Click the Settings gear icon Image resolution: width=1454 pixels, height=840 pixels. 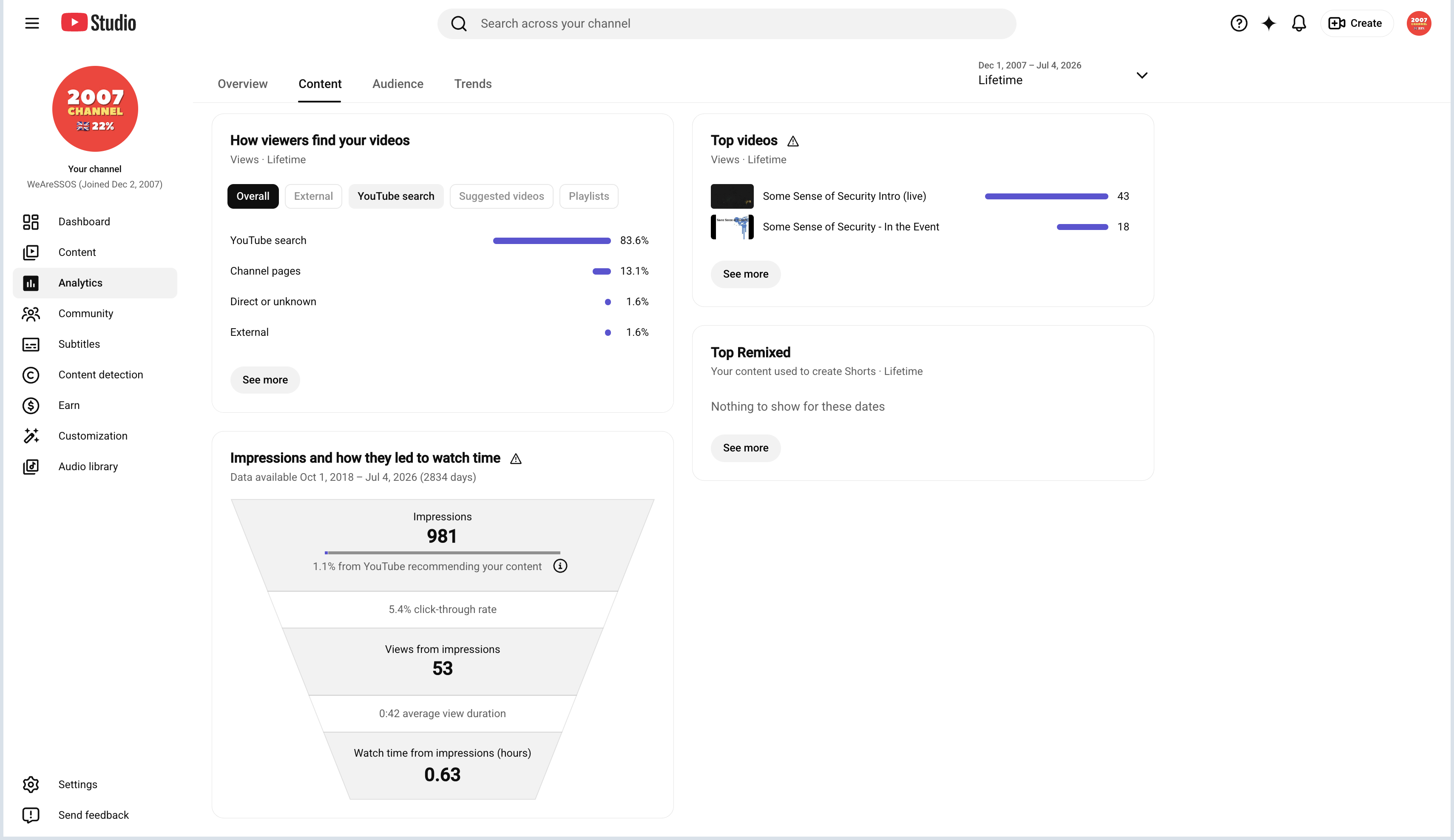[31, 784]
